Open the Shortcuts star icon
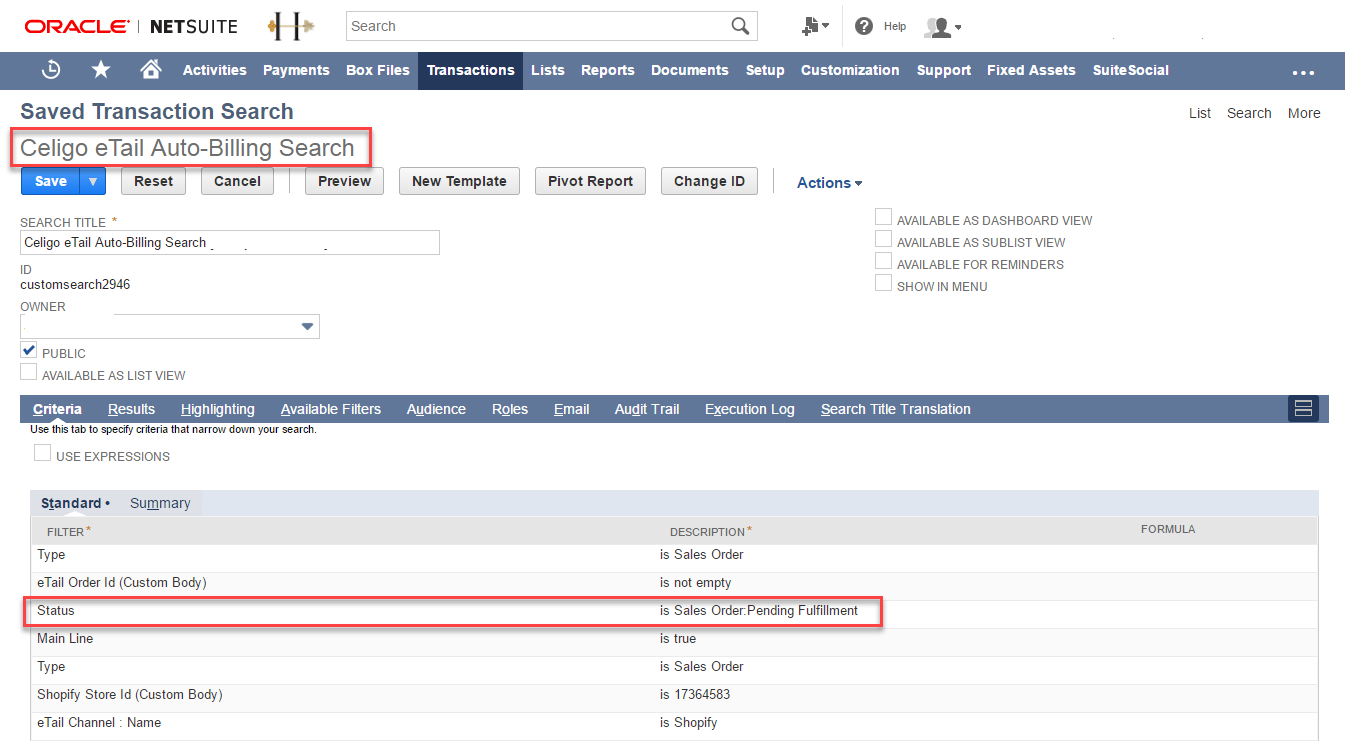This screenshot has height=741, width=1345. [x=101, y=70]
